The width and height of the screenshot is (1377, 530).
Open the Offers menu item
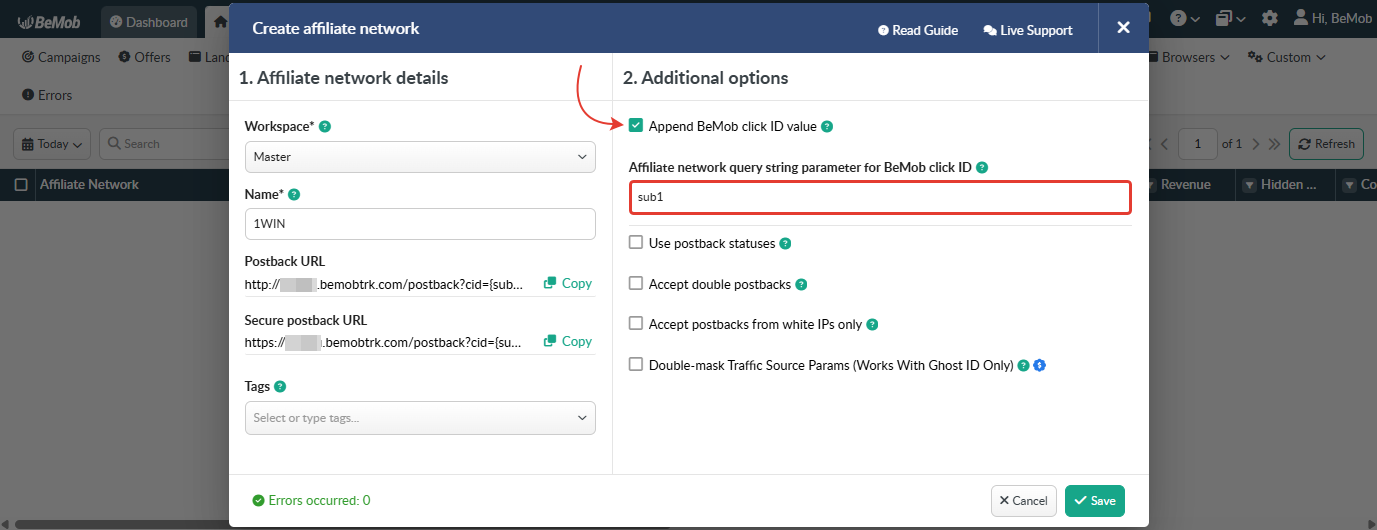(144, 57)
